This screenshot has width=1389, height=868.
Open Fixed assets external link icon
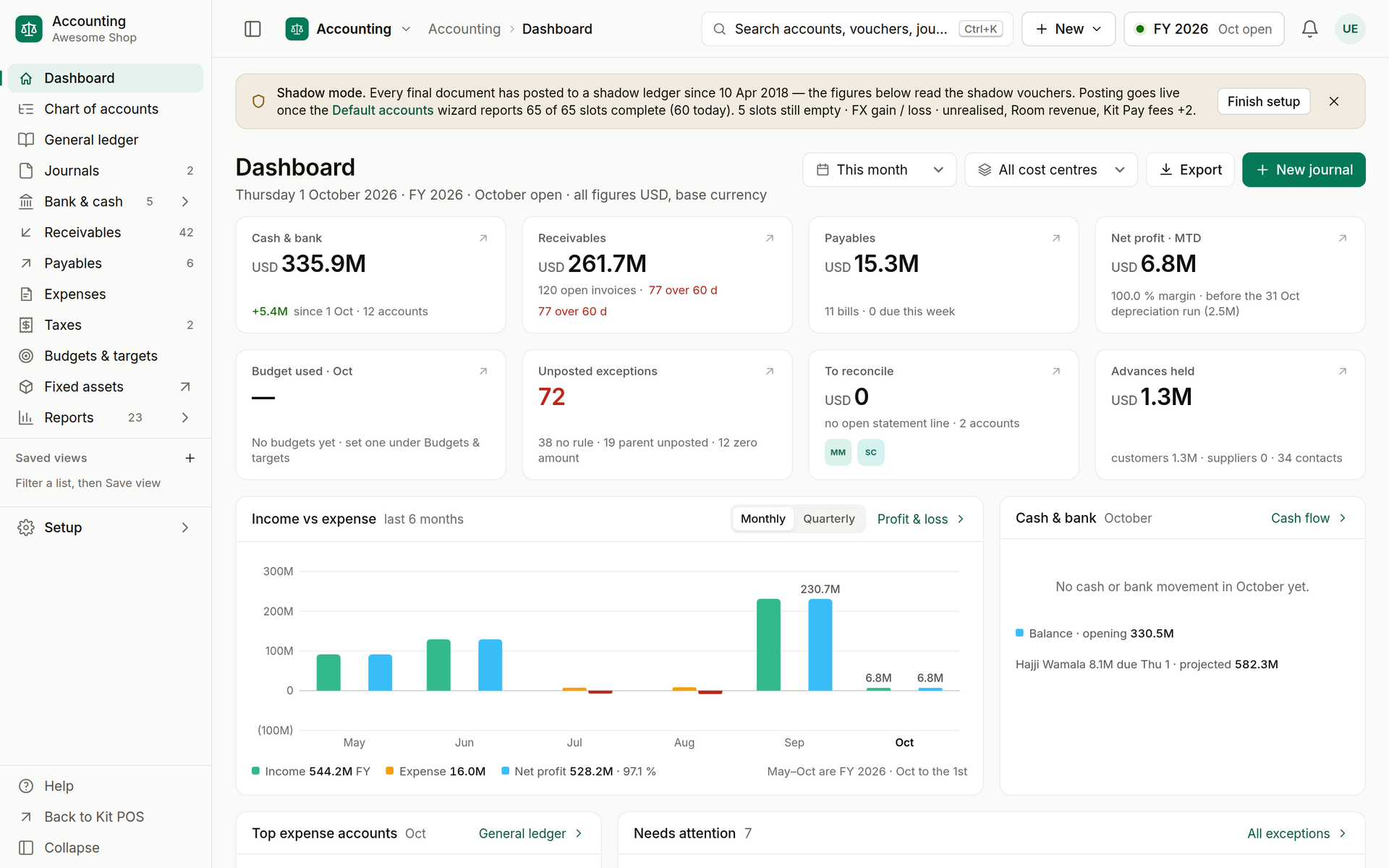pyautogui.click(x=185, y=387)
